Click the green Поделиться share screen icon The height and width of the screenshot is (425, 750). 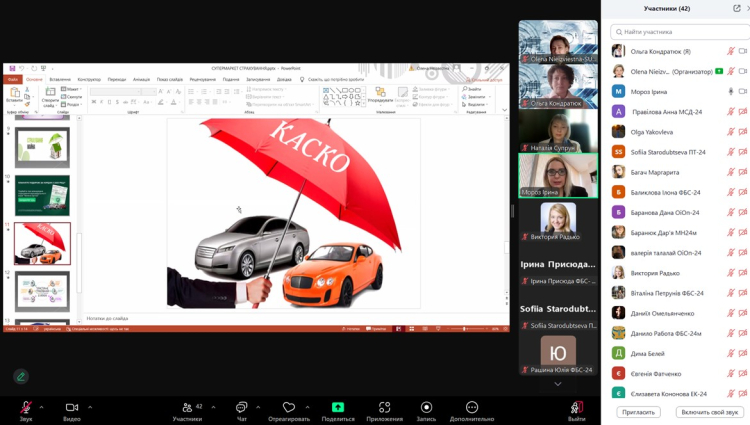pos(338,407)
